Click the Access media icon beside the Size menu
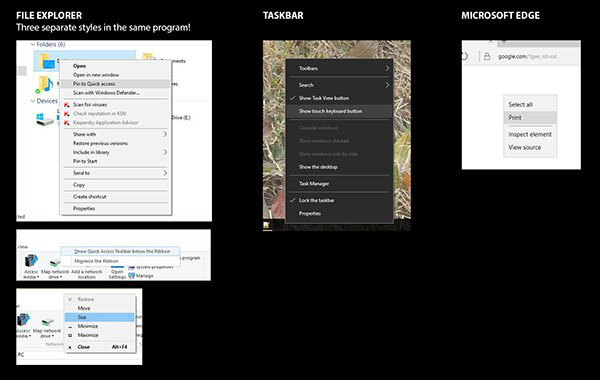 pyautogui.click(x=23, y=320)
